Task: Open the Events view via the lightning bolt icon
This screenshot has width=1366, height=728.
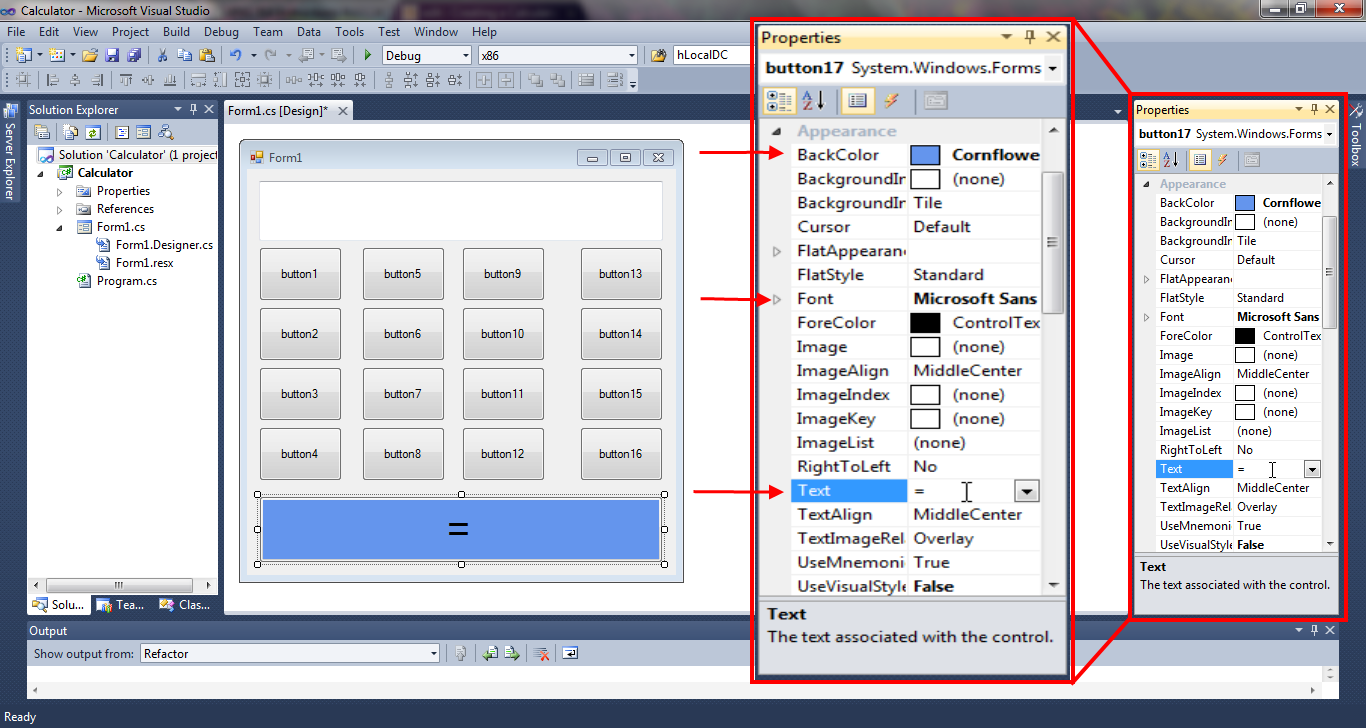Action: coord(890,100)
